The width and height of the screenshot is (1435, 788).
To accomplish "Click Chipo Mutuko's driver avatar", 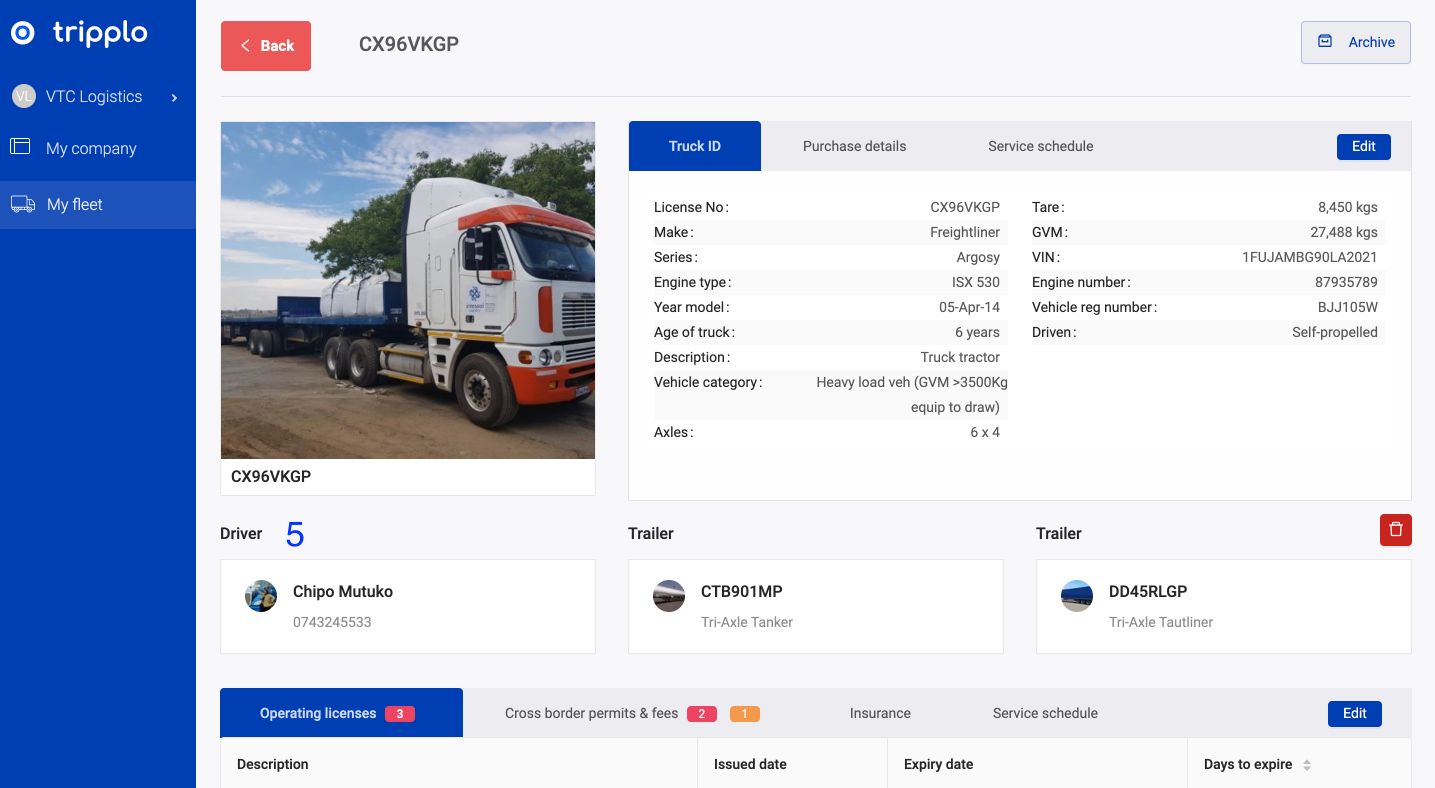I will (261, 596).
